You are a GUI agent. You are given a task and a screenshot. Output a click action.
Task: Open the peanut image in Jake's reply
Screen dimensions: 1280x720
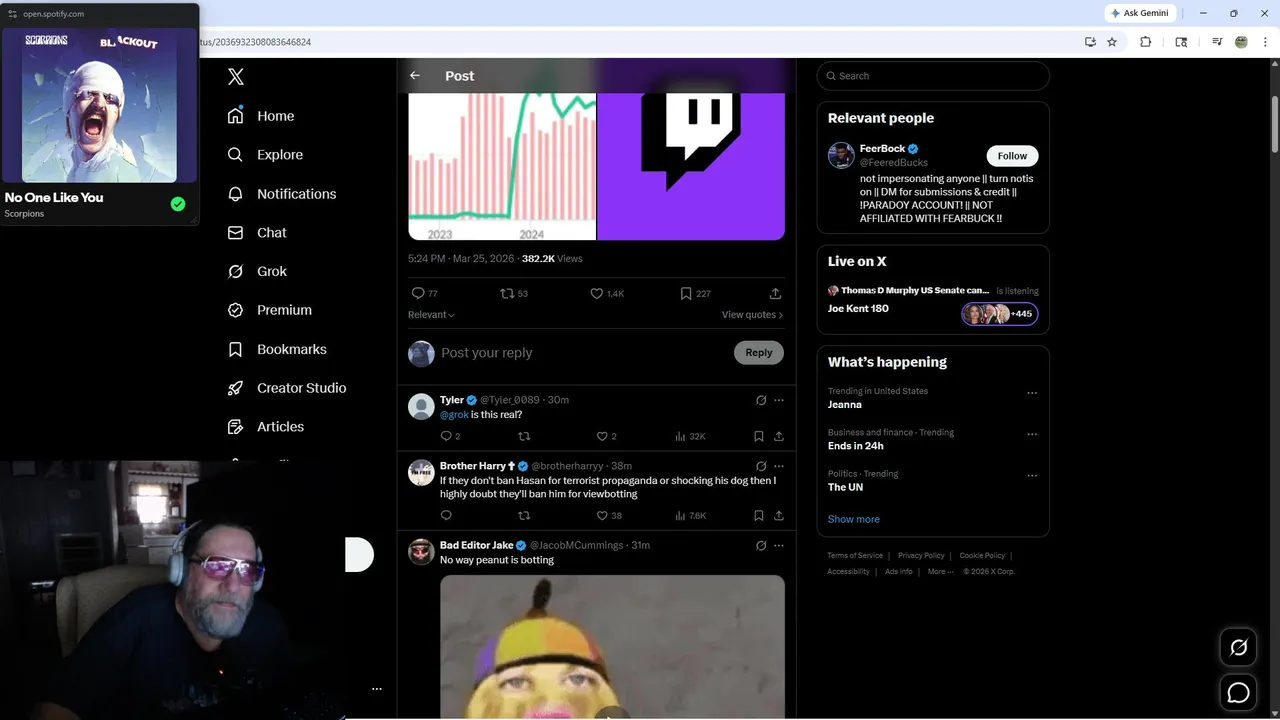tap(612, 647)
